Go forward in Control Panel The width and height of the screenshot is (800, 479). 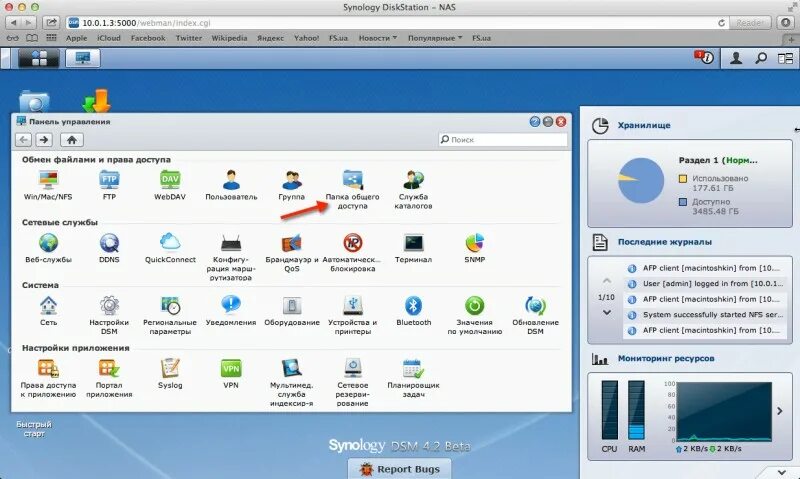(x=44, y=140)
